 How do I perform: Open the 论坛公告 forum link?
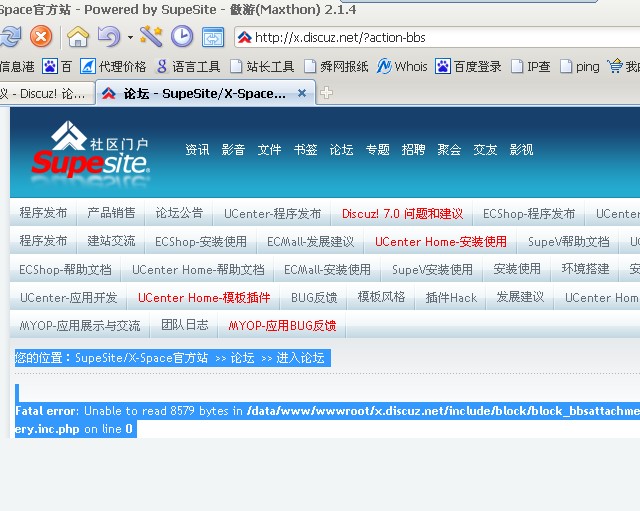(x=179, y=213)
